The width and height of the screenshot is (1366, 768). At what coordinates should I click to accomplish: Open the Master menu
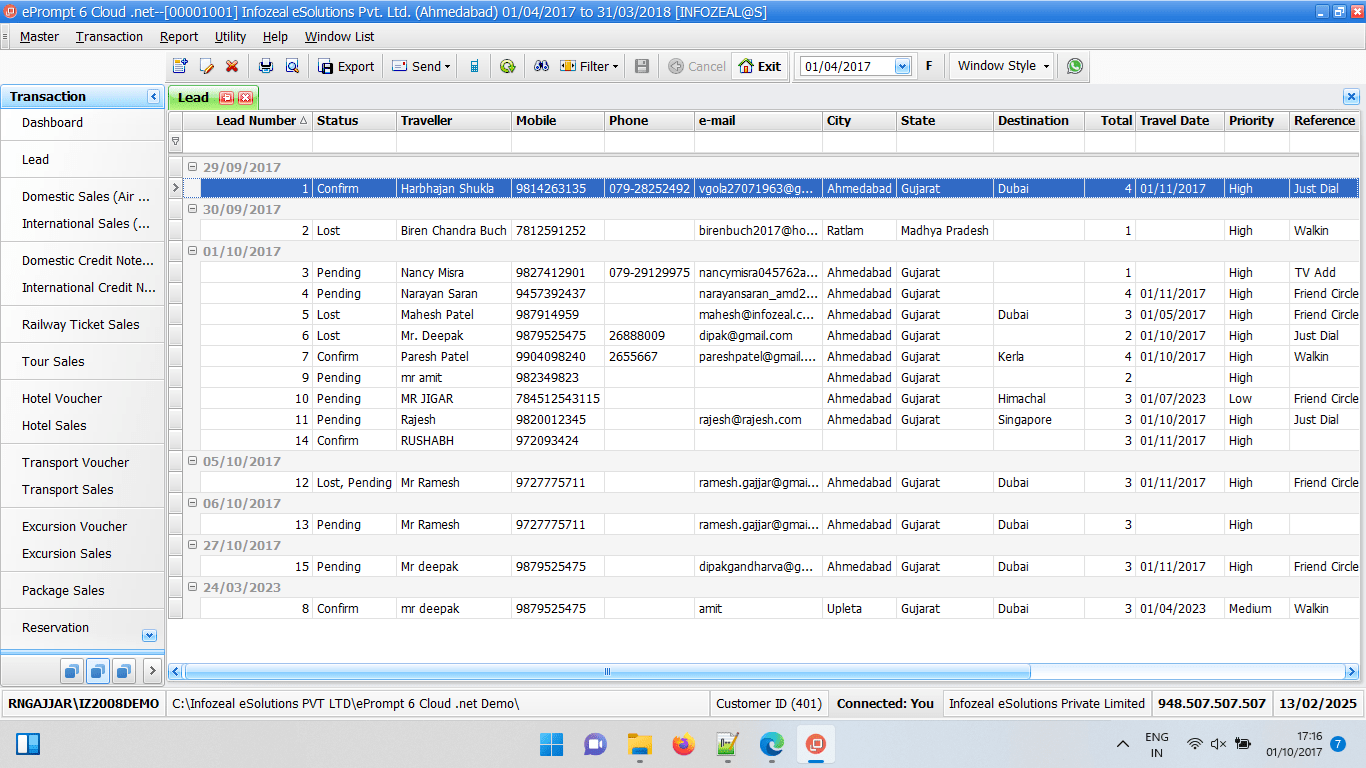pos(39,36)
